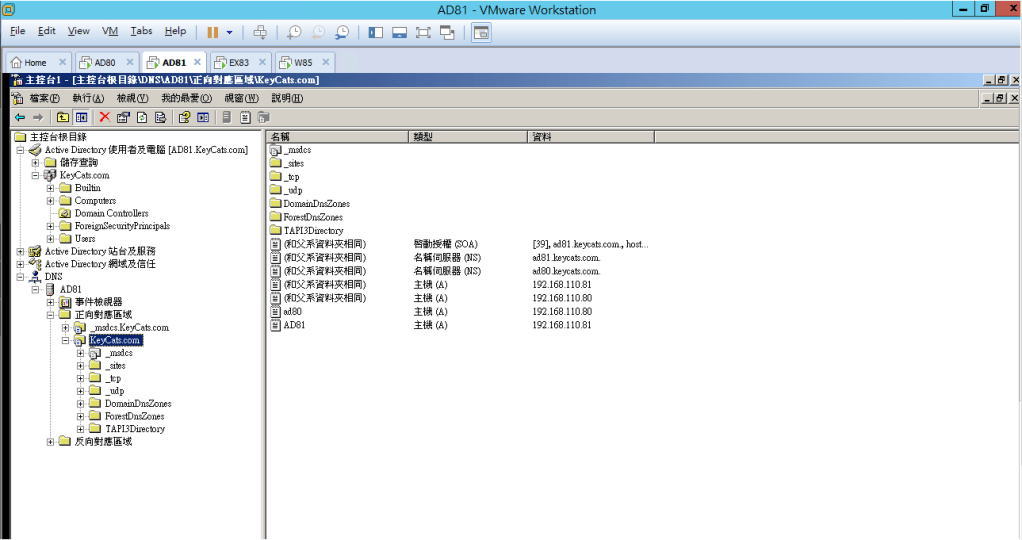Screen dimensions: 1022x540
Task: Open Properties via the MMC toolbar icon
Action: [123, 117]
